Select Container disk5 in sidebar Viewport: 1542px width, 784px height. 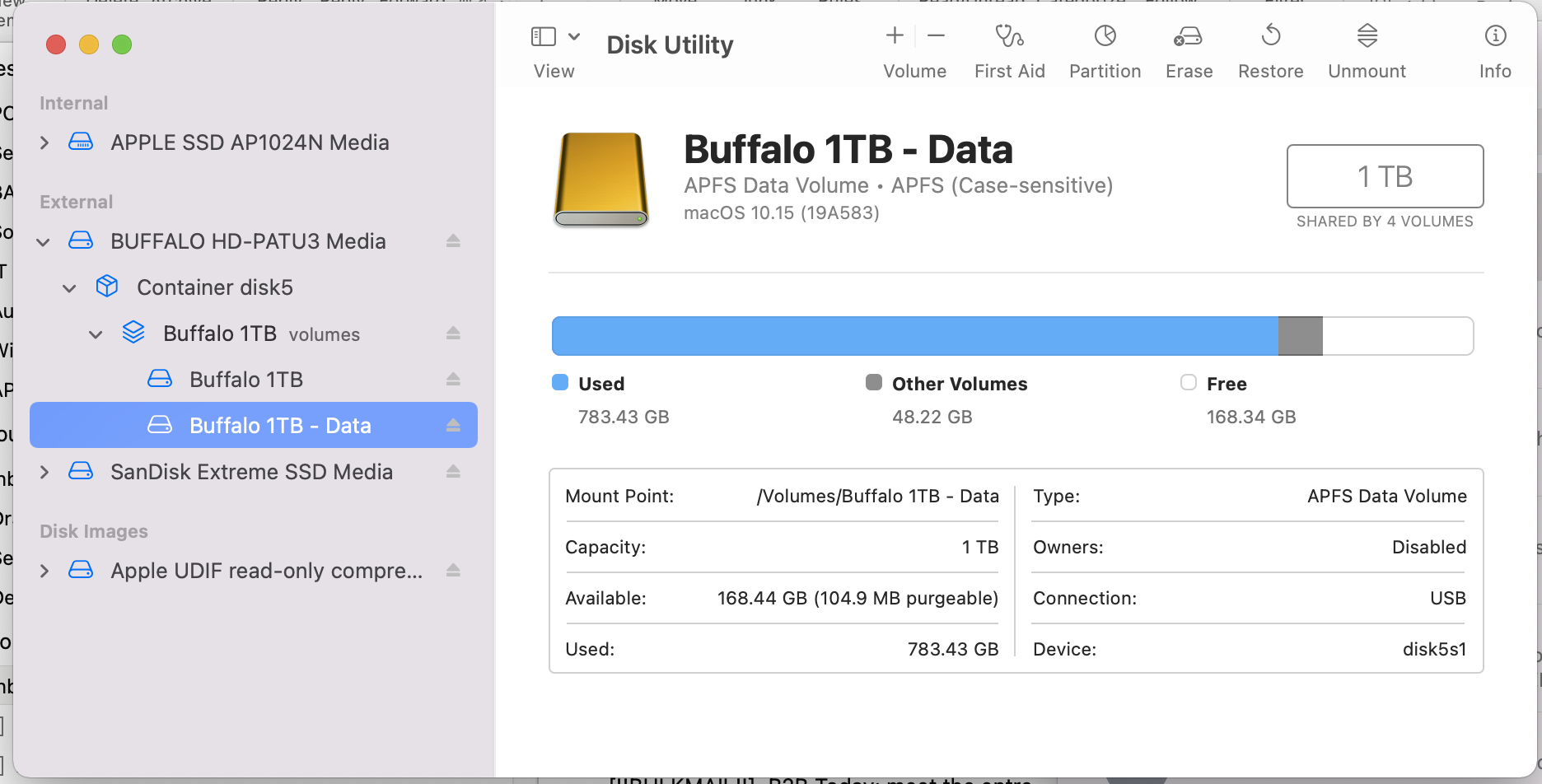click(x=254, y=287)
